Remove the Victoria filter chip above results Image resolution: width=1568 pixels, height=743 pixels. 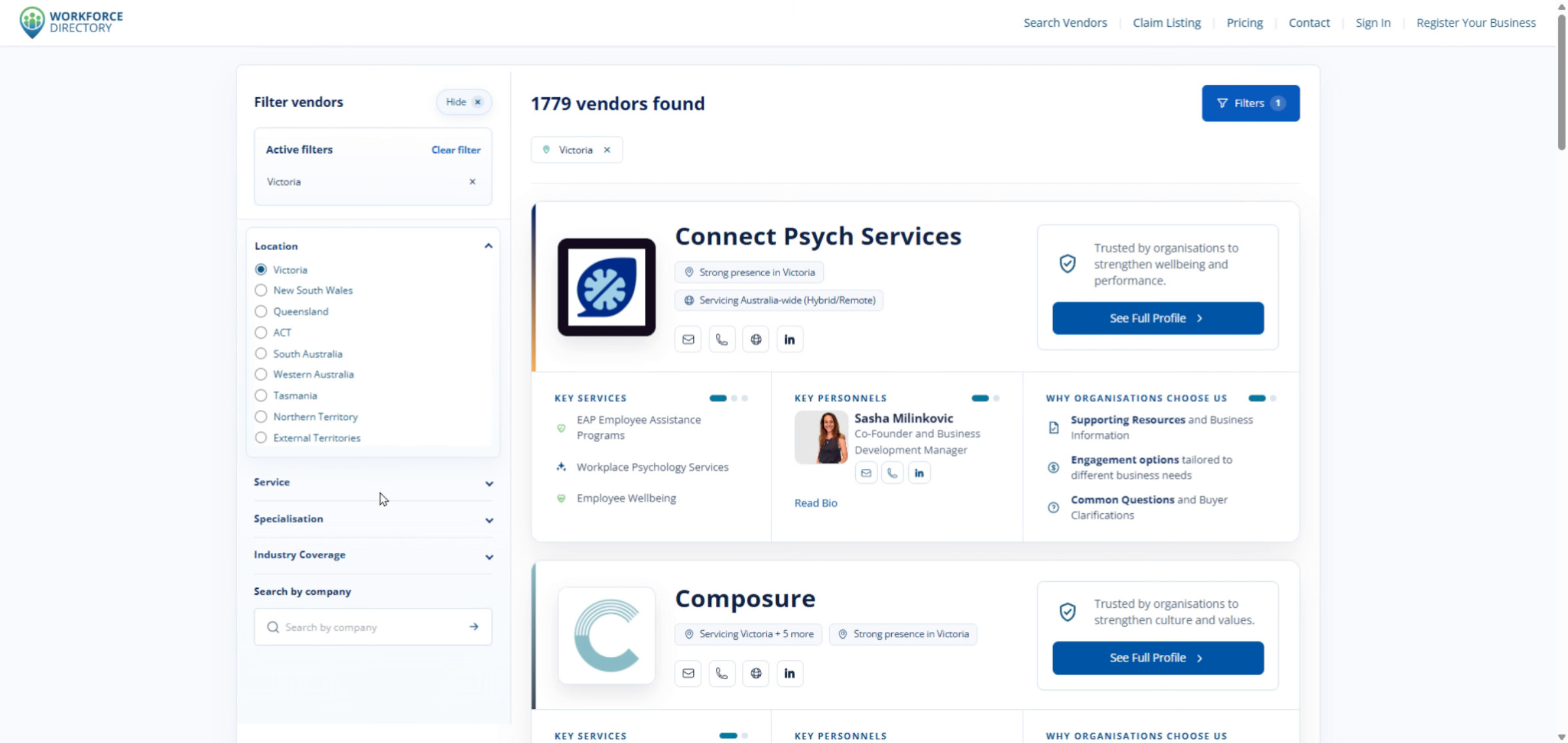pyautogui.click(x=607, y=150)
